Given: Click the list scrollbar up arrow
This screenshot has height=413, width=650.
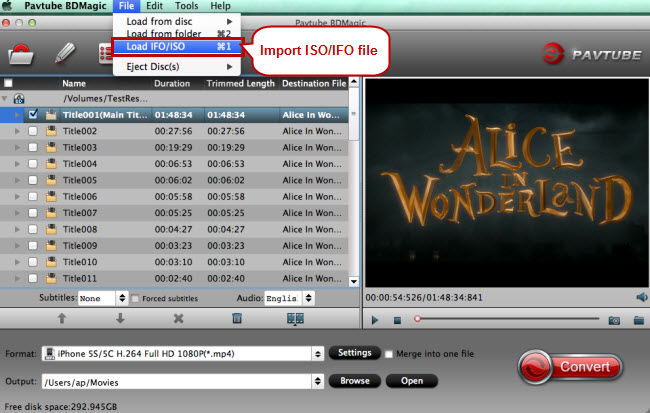Looking at the screenshot, I should 354,82.
